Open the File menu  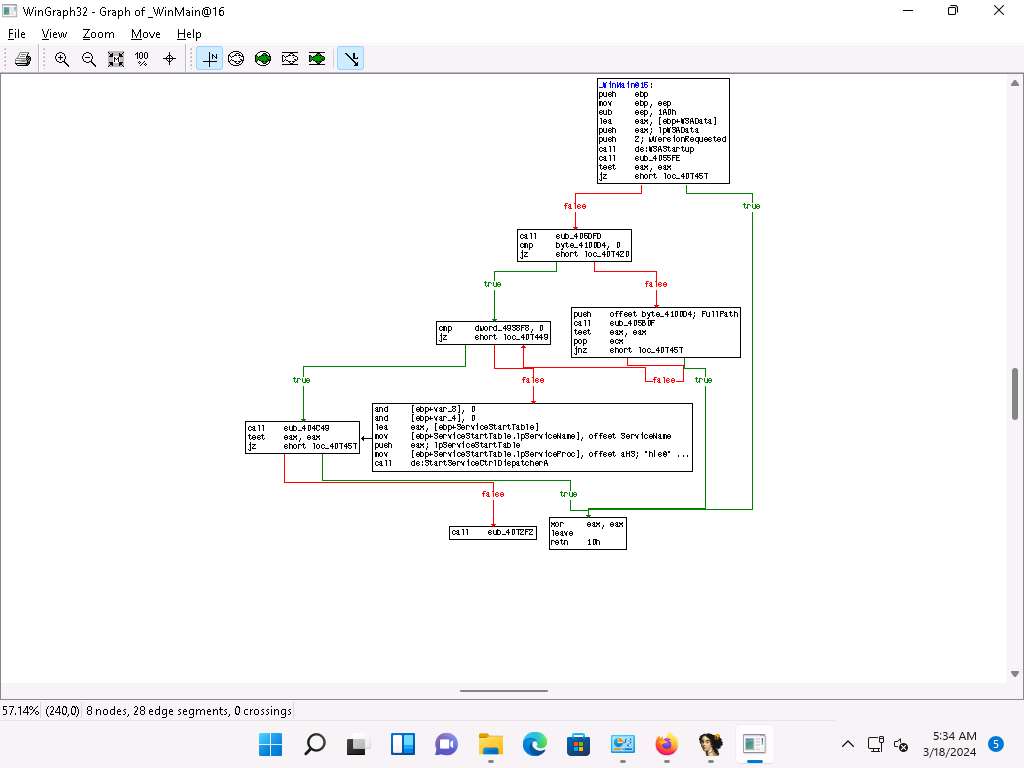pyautogui.click(x=17, y=34)
